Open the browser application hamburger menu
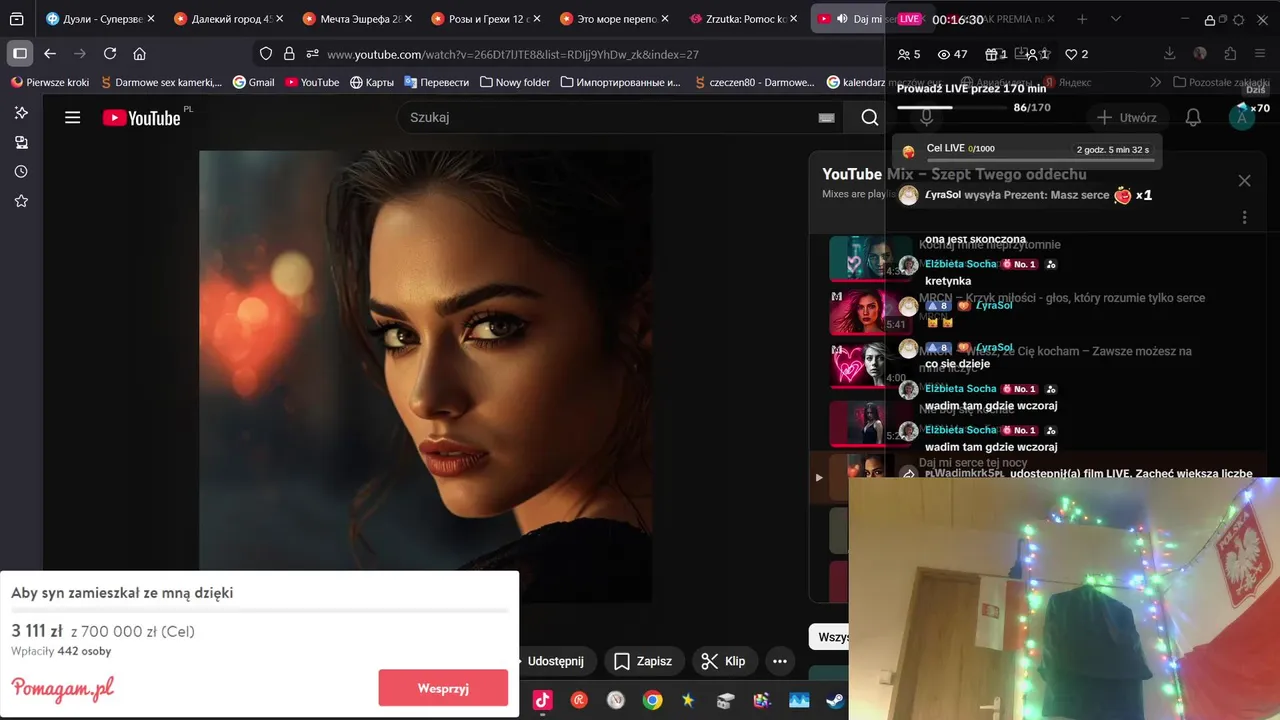The image size is (1280, 720). click(x=1261, y=54)
